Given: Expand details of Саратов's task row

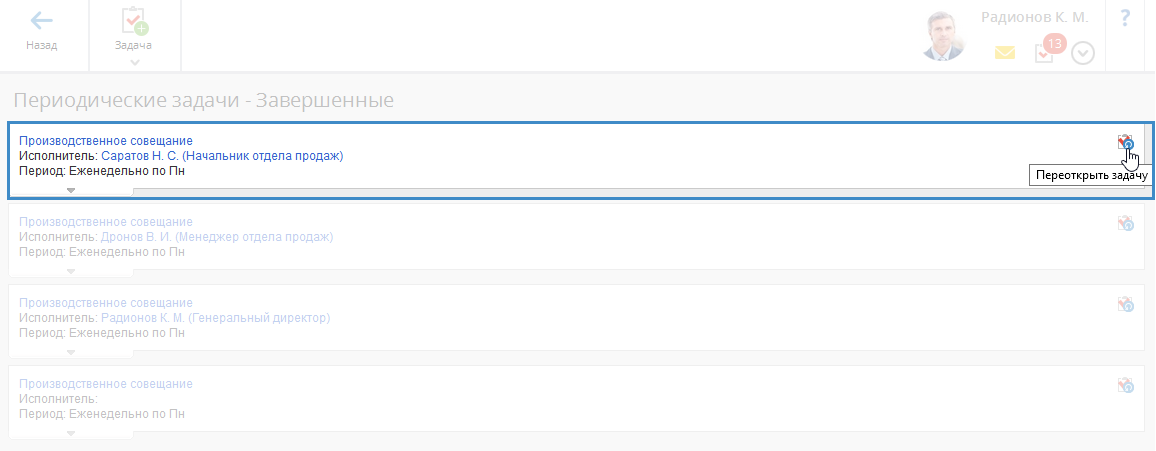Looking at the screenshot, I should tap(70, 190).
